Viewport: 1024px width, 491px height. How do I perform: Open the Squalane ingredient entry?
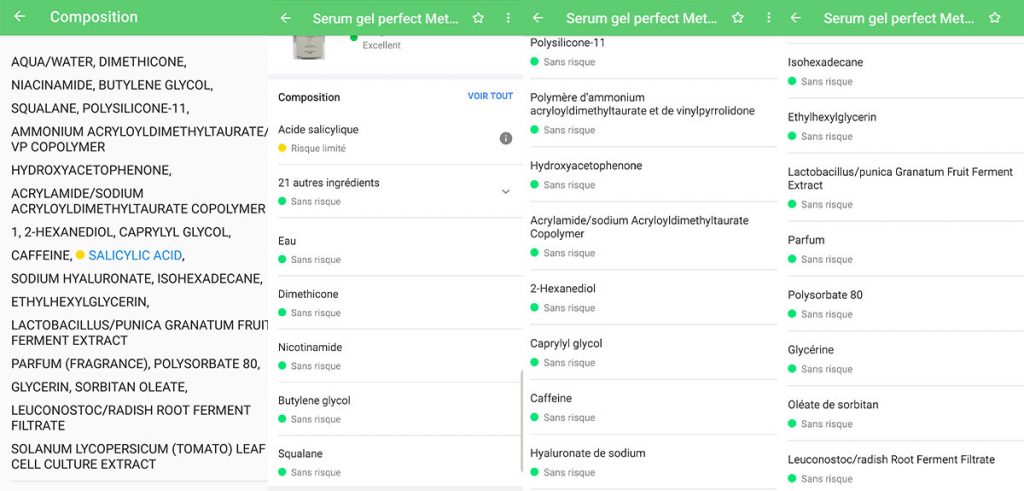(x=395, y=461)
